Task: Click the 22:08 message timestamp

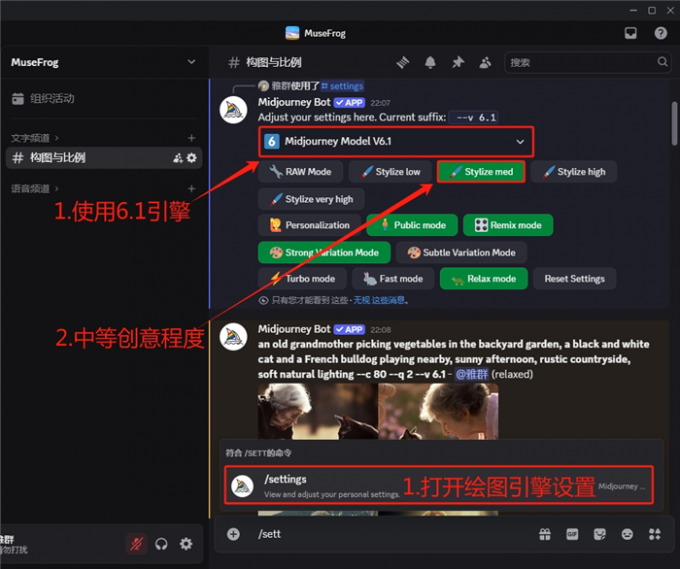Action: [x=380, y=330]
